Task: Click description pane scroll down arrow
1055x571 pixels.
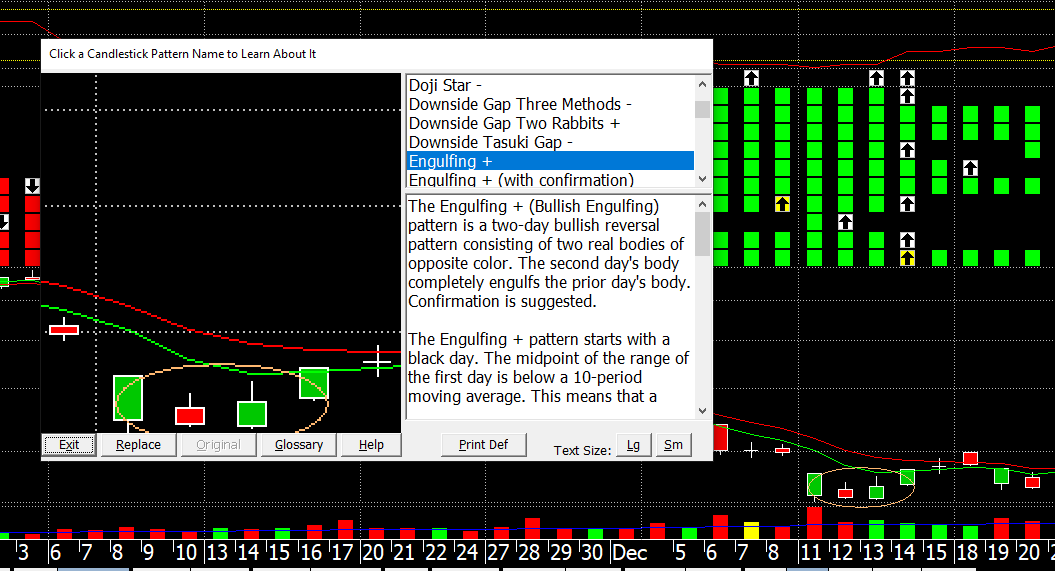Action: click(x=702, y=410)
